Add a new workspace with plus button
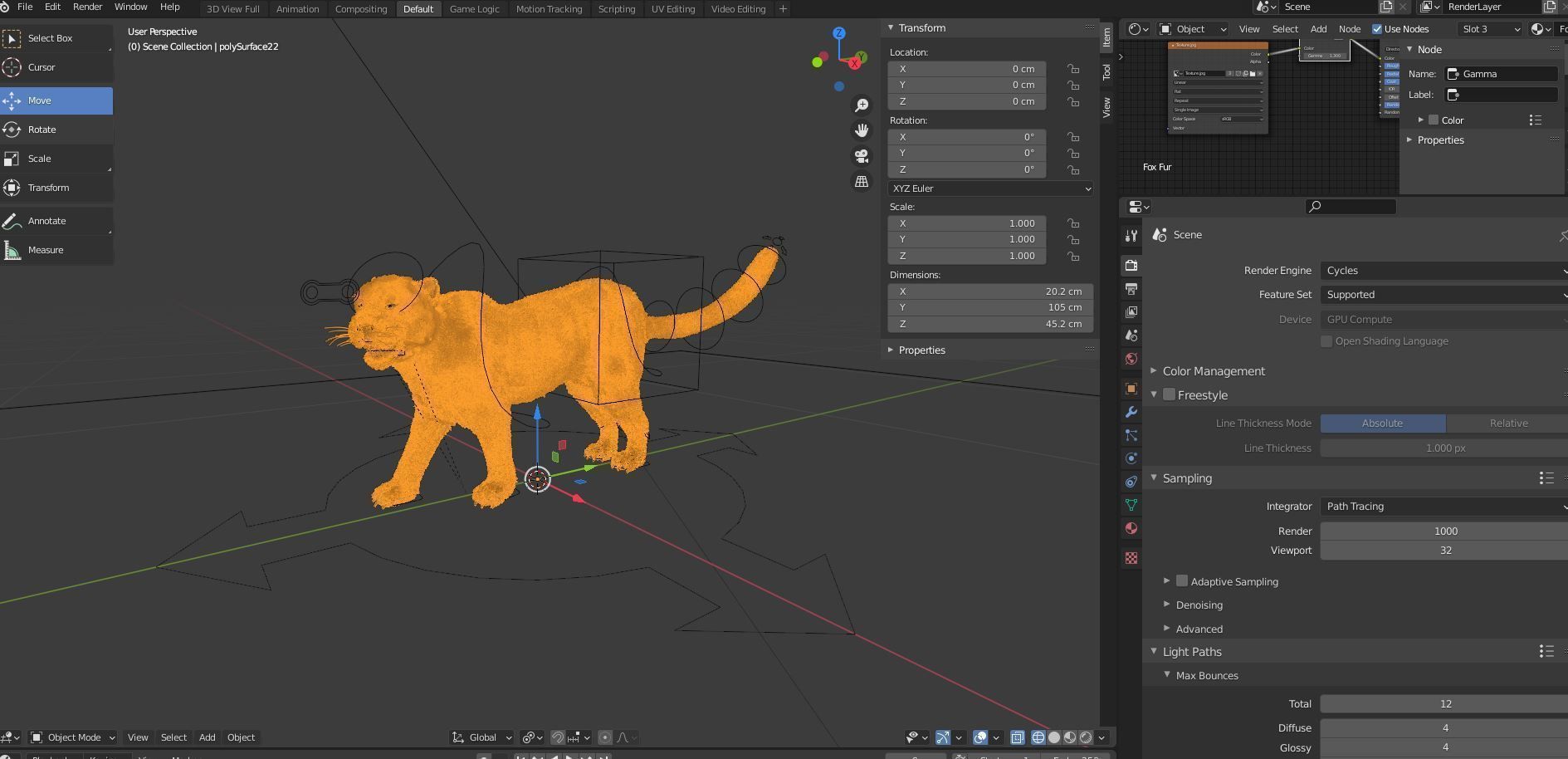This screenshot has width=1568, height=759. [782, 9]
